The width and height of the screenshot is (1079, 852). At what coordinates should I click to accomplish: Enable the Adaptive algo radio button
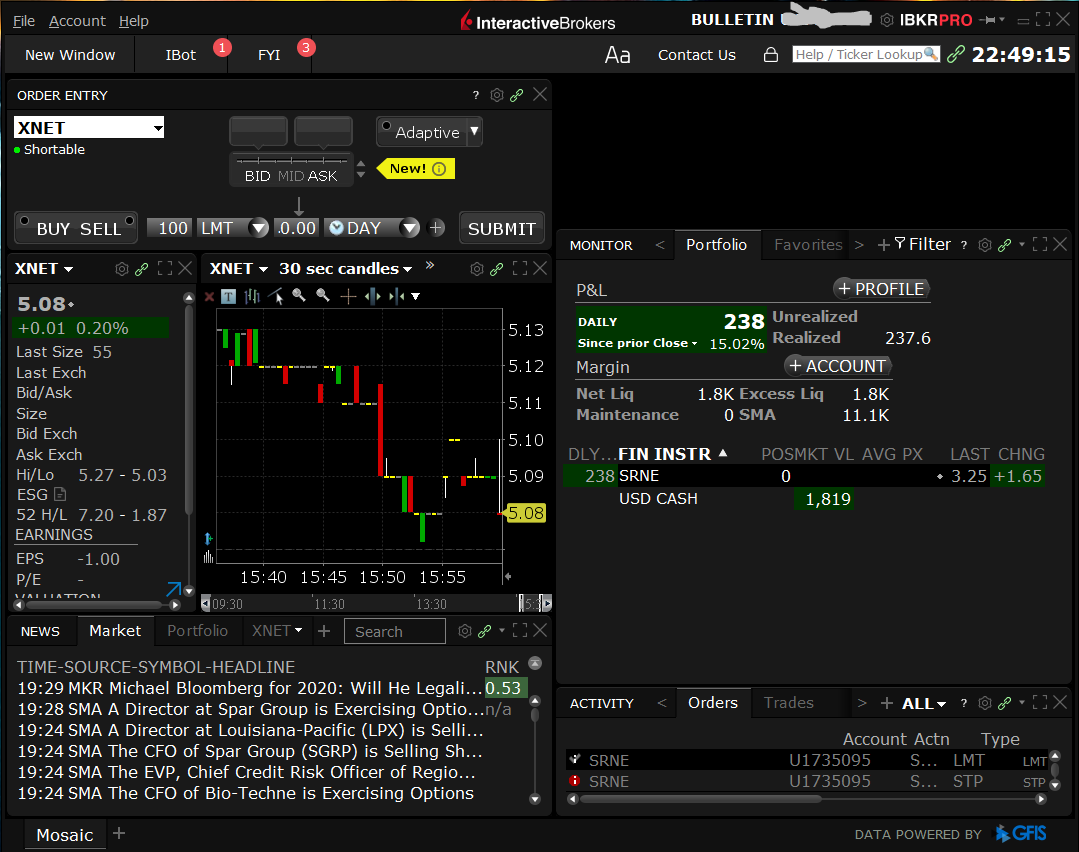pyautogui.click(x=386, y=125)
